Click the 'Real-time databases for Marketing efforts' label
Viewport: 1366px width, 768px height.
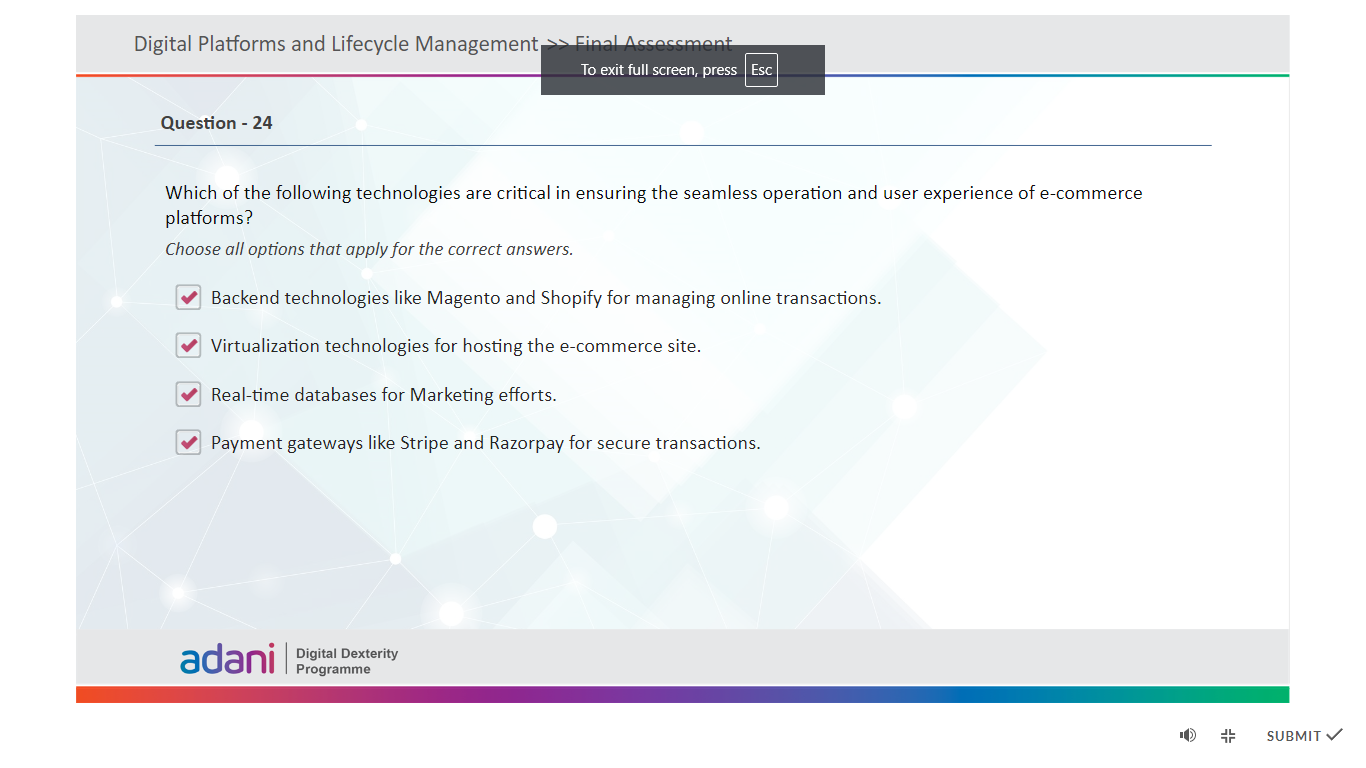point(384,395)
